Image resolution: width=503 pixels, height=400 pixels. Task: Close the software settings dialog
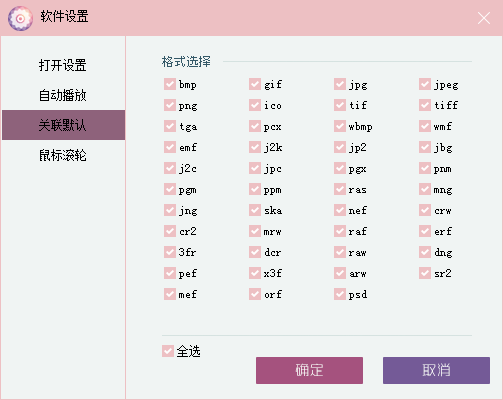click(484, 18)
